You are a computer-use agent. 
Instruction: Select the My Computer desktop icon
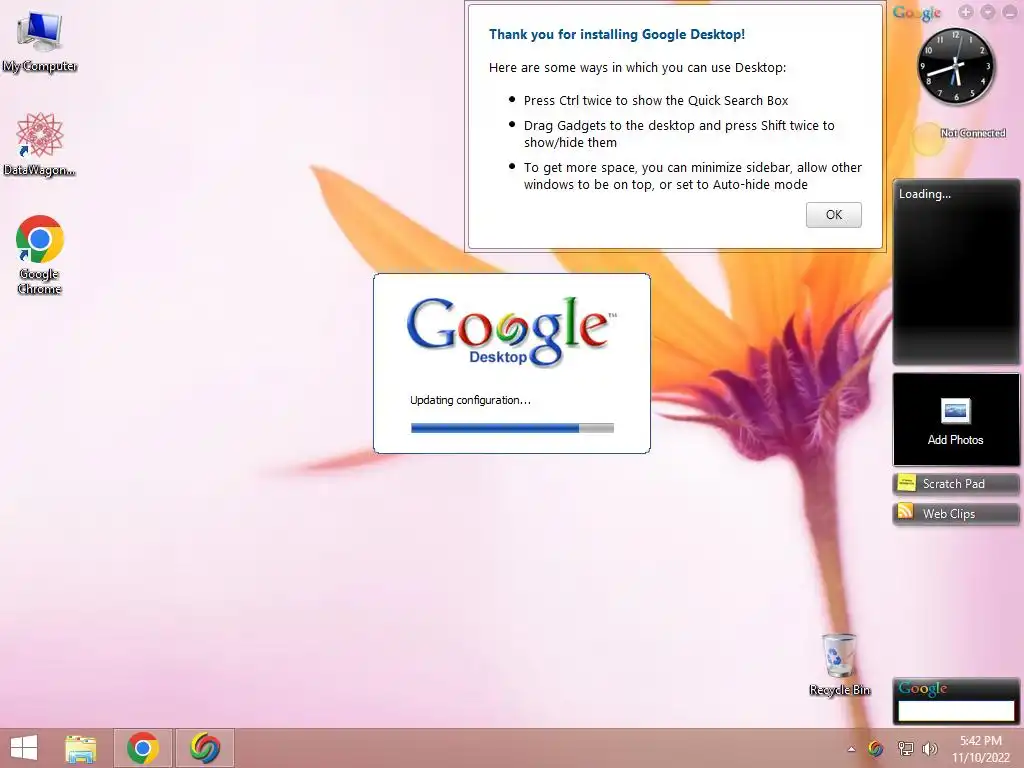pyautogui.click(x=40, y=42)
